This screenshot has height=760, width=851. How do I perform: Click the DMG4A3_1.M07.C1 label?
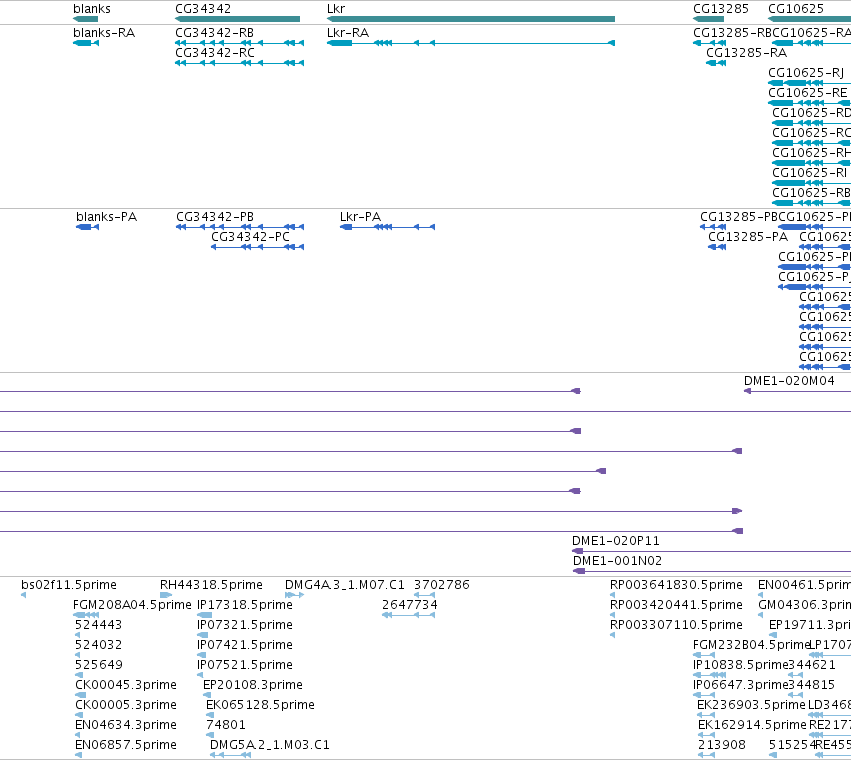[345, 585]
